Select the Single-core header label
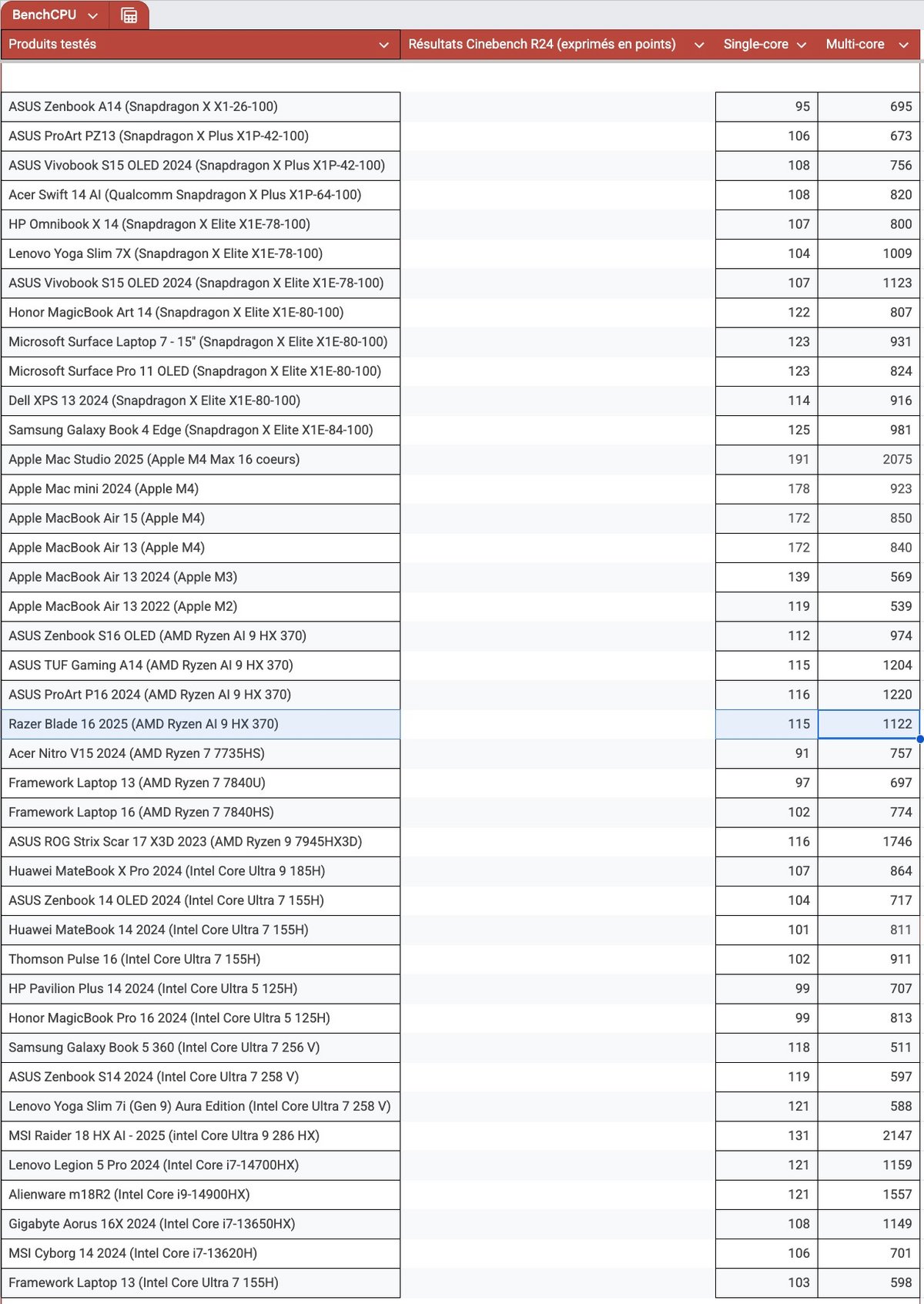Viewport: 924px width, 1304px height. (755, 45)
